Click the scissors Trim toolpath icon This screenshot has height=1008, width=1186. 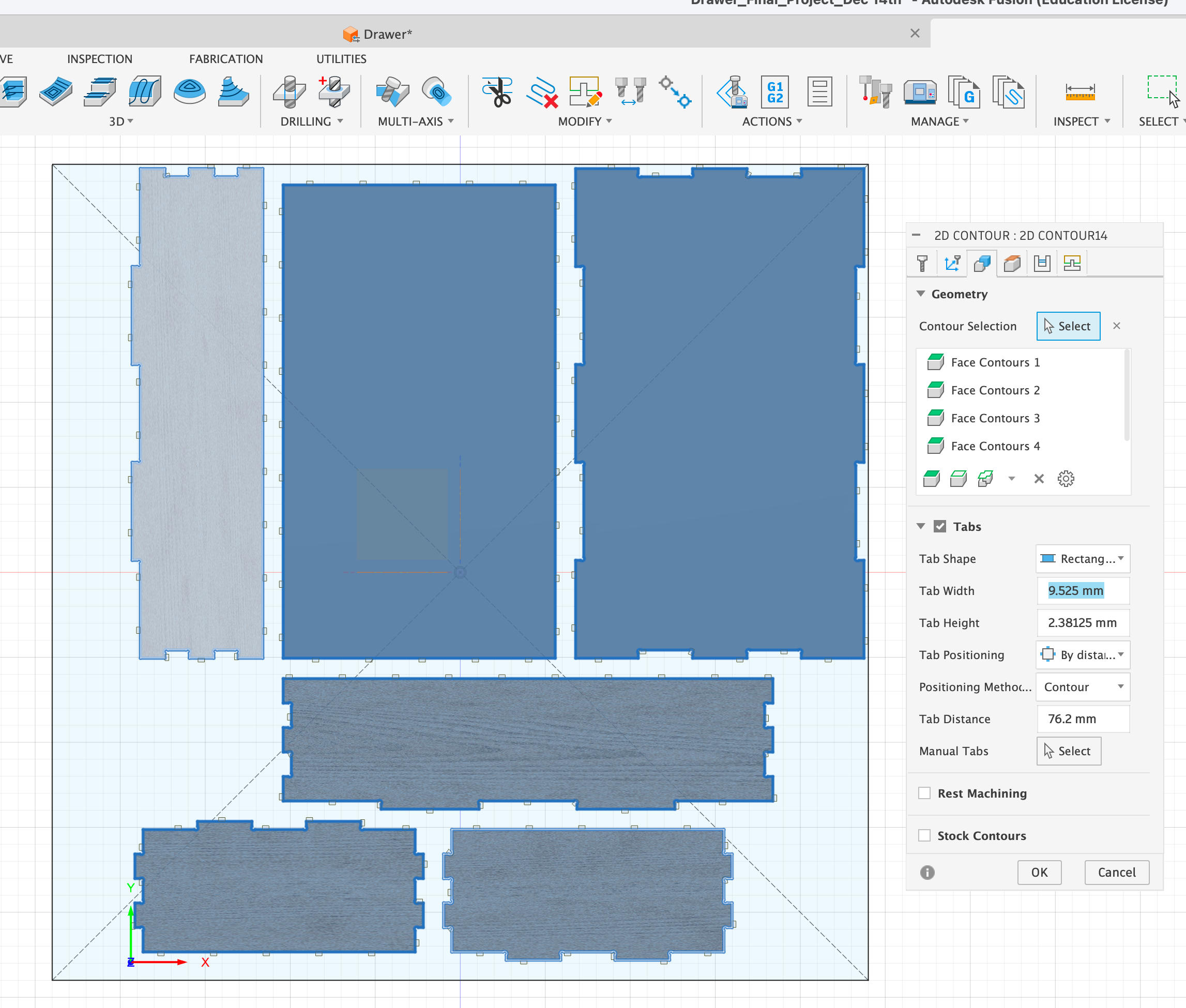pyautogui.click(x=497, y=93)
